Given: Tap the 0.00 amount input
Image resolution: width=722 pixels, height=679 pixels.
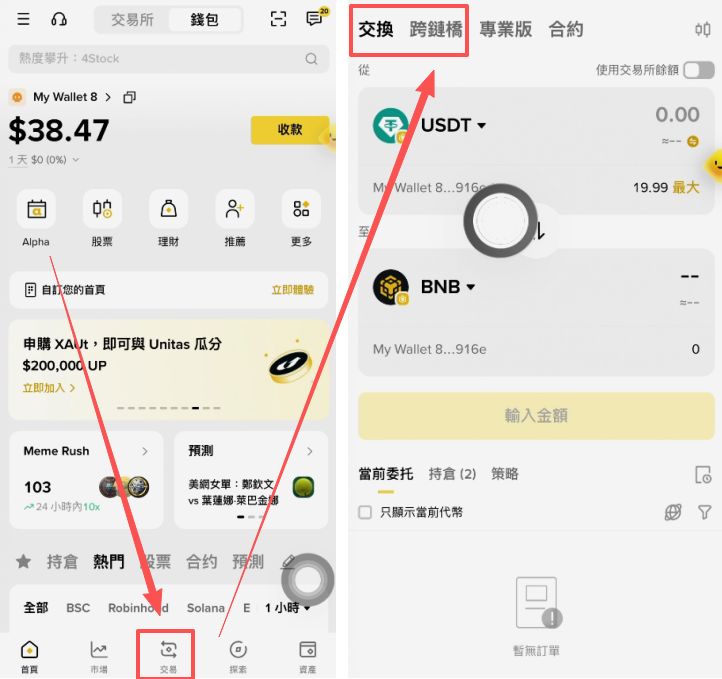Looking at the screenshot, I should coord(677,115).
